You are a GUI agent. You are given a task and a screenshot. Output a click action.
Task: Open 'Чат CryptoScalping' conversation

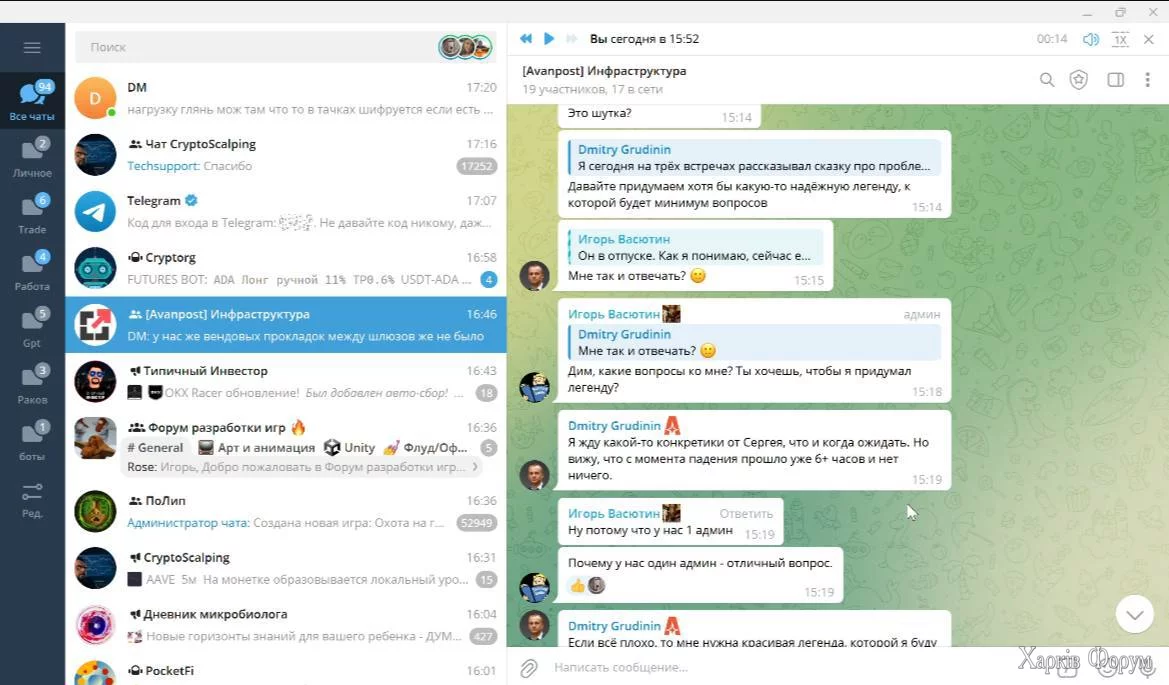coord(286,154)
